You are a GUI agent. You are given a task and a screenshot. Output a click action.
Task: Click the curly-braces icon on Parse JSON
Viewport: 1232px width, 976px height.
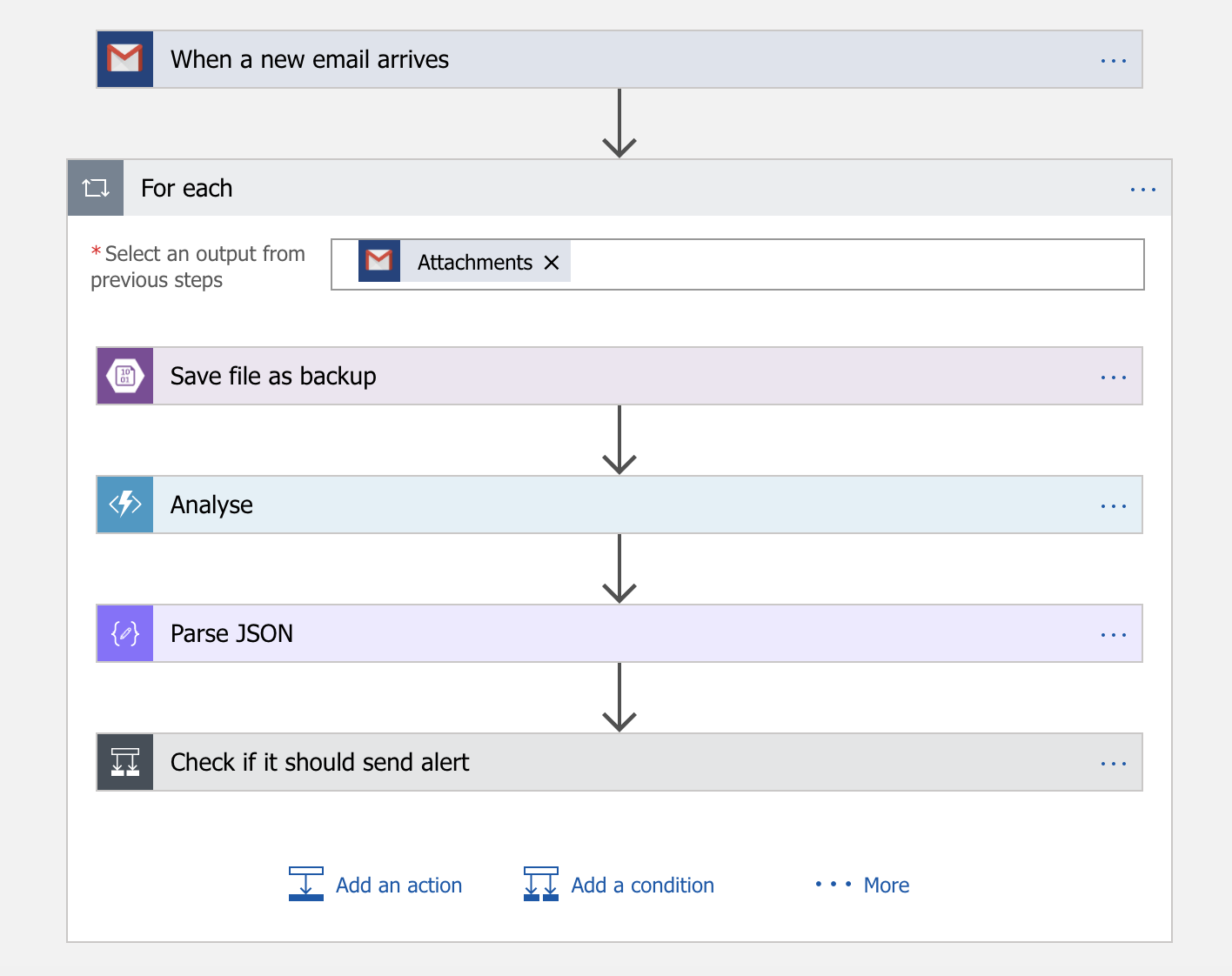[x=124, y=633]
